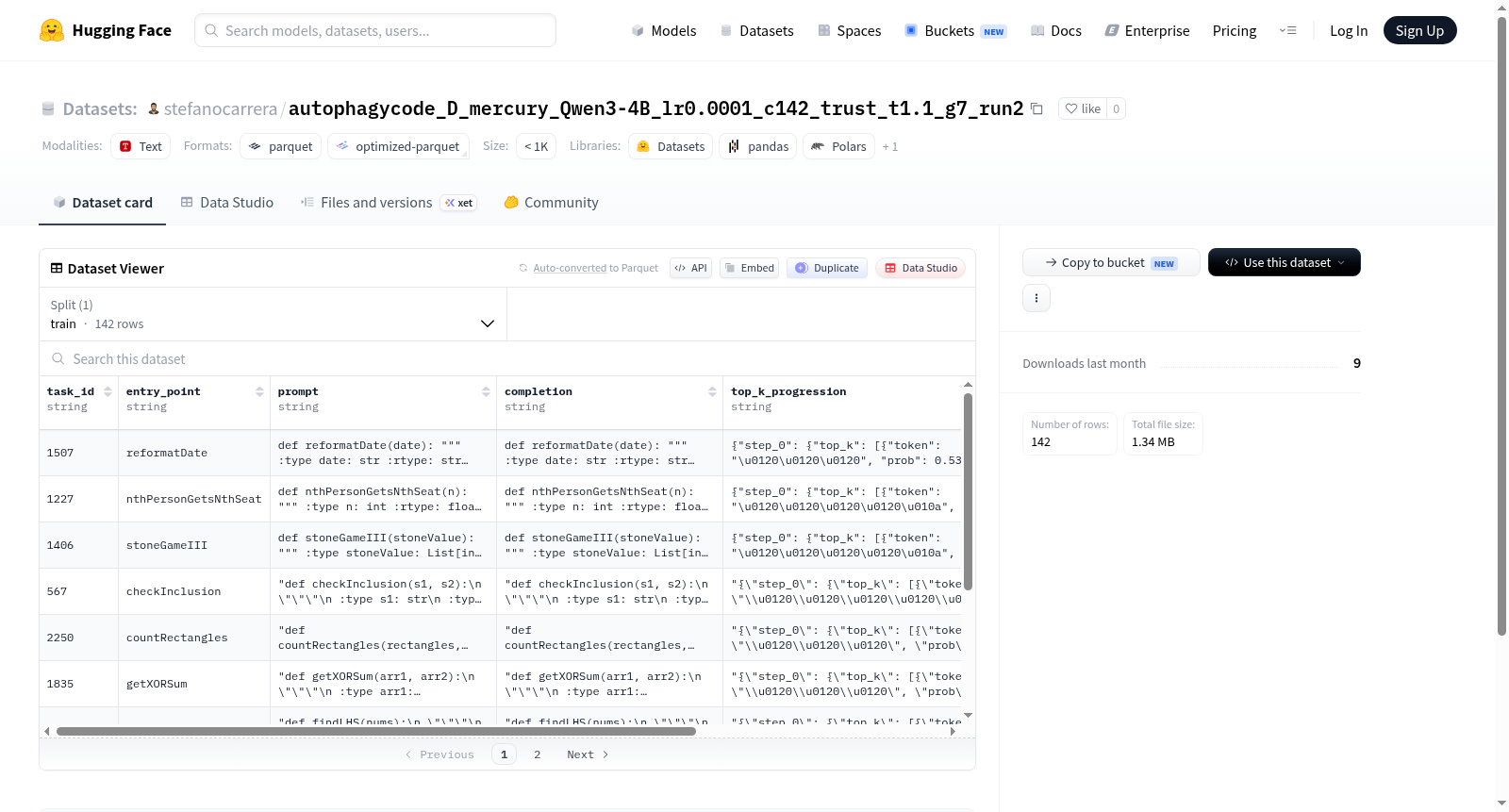Click the Datasets: breadcrumb link

coord(99,108)
